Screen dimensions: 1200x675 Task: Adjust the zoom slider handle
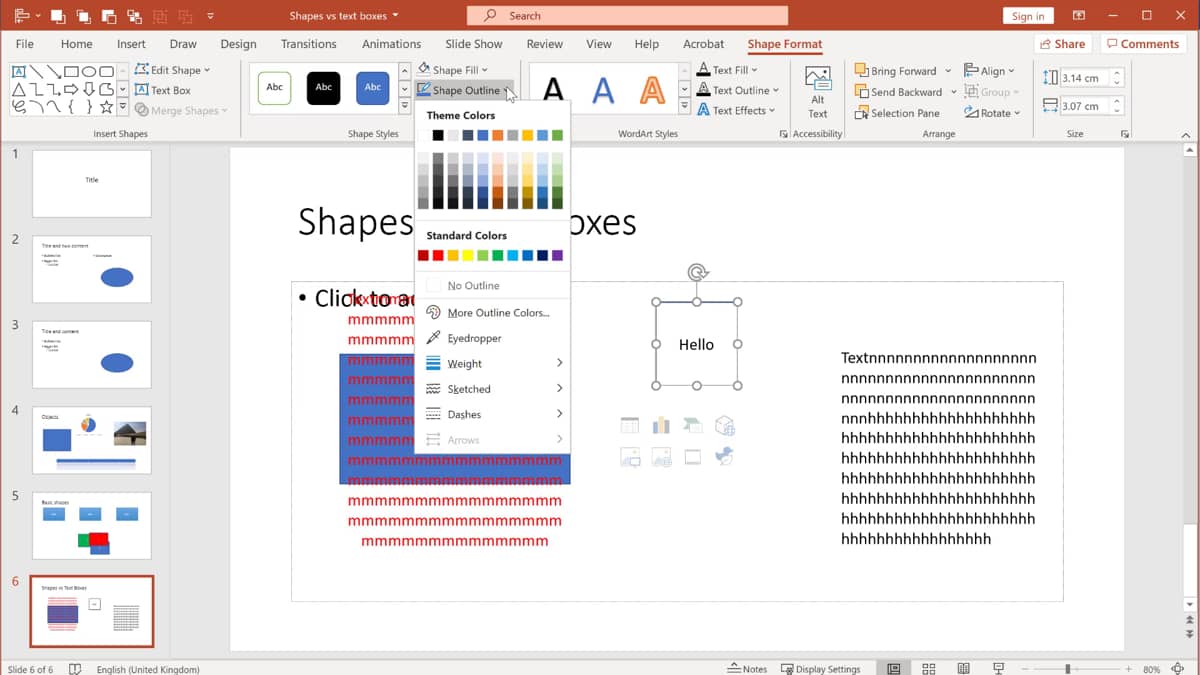pyautogui.click(x=1068, y=669)
